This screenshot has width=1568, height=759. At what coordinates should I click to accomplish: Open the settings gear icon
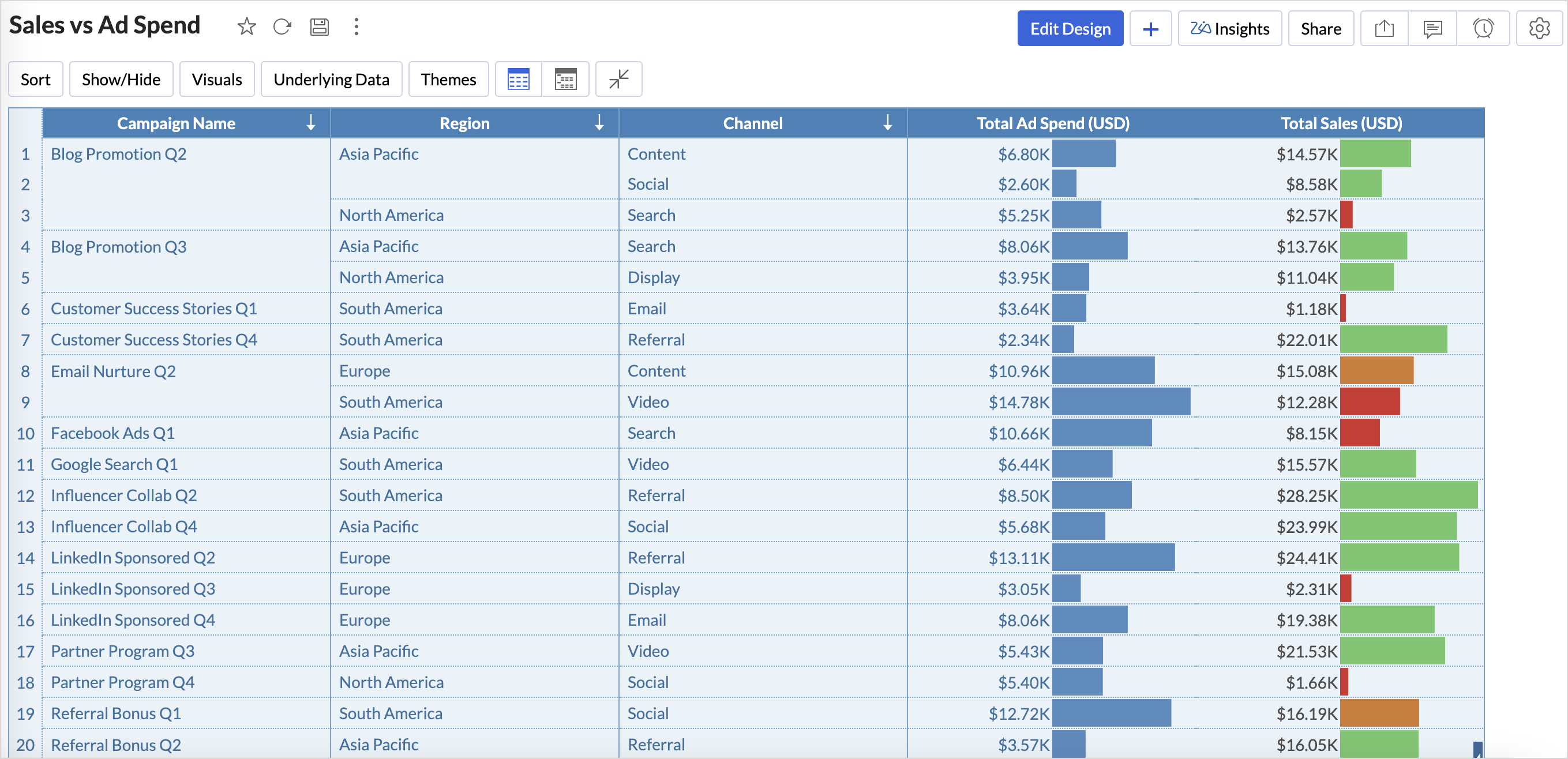point(1539,29)
